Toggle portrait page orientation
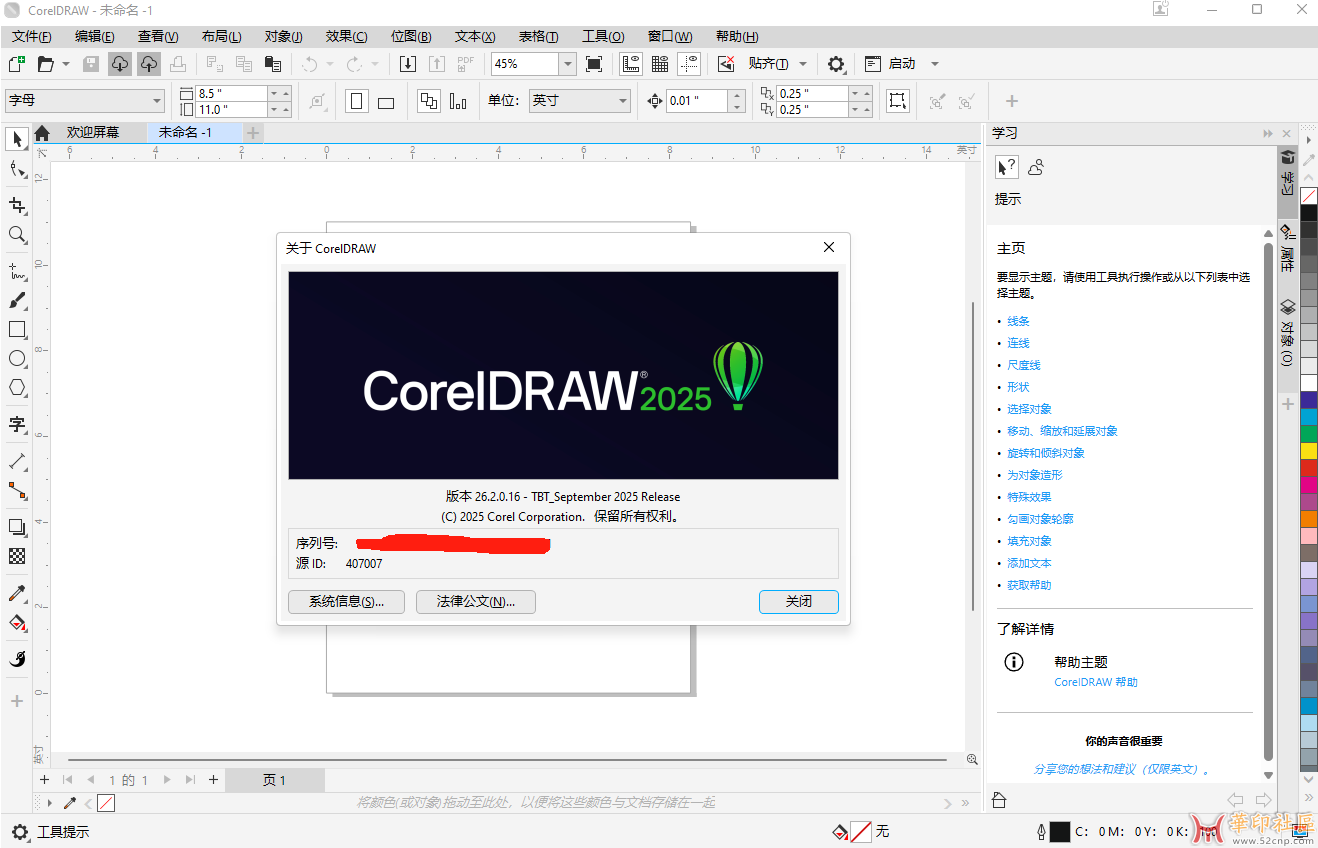The height and width of the screenshot is (848, 1318). (x=358, y=101)
